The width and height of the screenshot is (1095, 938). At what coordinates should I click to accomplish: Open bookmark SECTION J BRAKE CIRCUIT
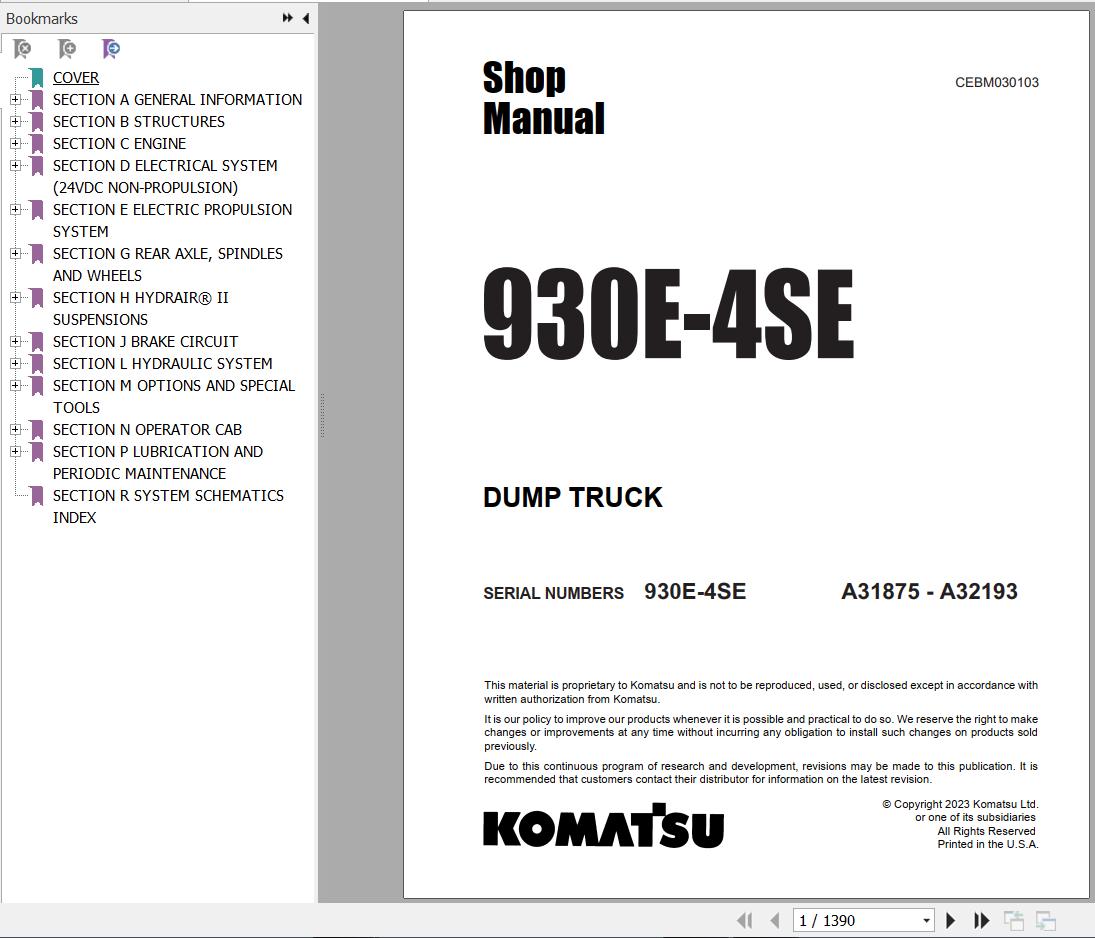pyautogui.click(x=145, y=342)
